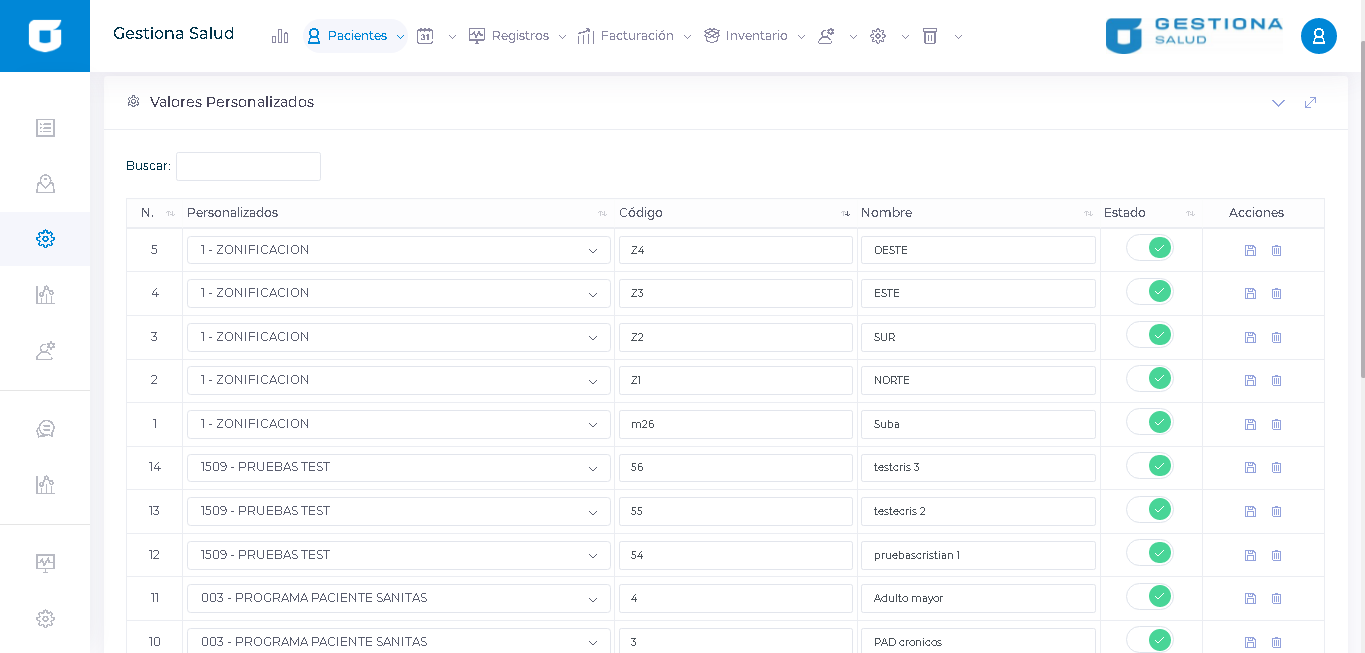Disable the Estado toggle for Z3 ESTE
Viewport: 1365px width, 653px height.
(x=1149, y=292)
